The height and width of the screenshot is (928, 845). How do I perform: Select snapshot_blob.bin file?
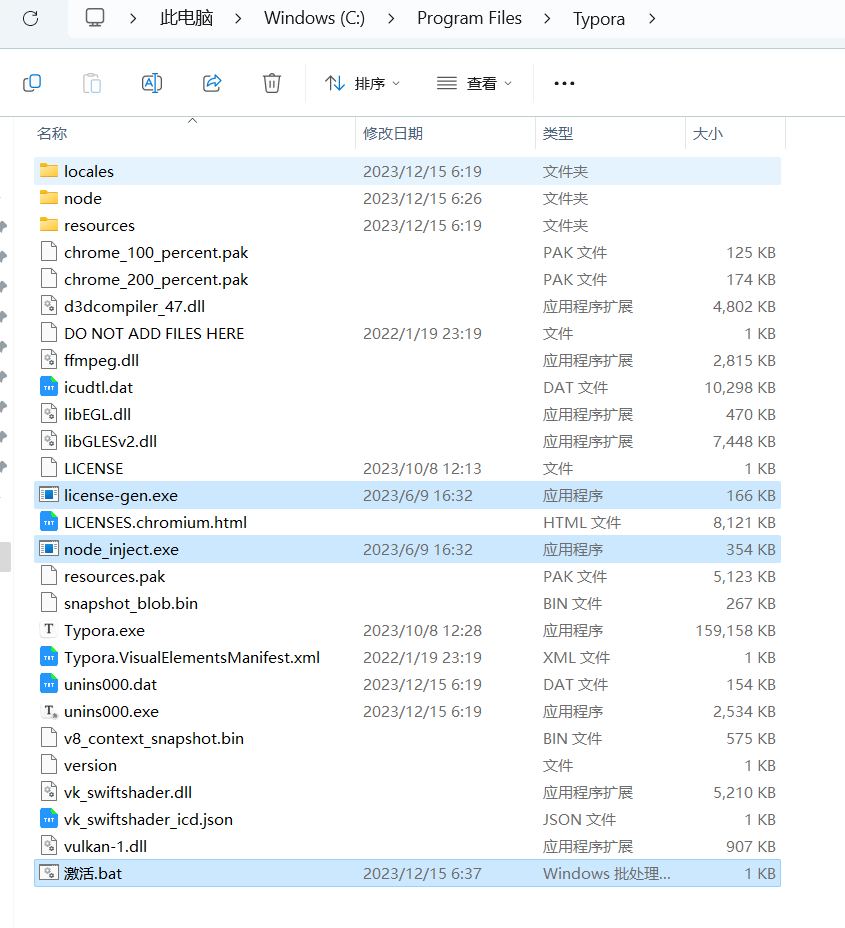click(x=407, y=603)
